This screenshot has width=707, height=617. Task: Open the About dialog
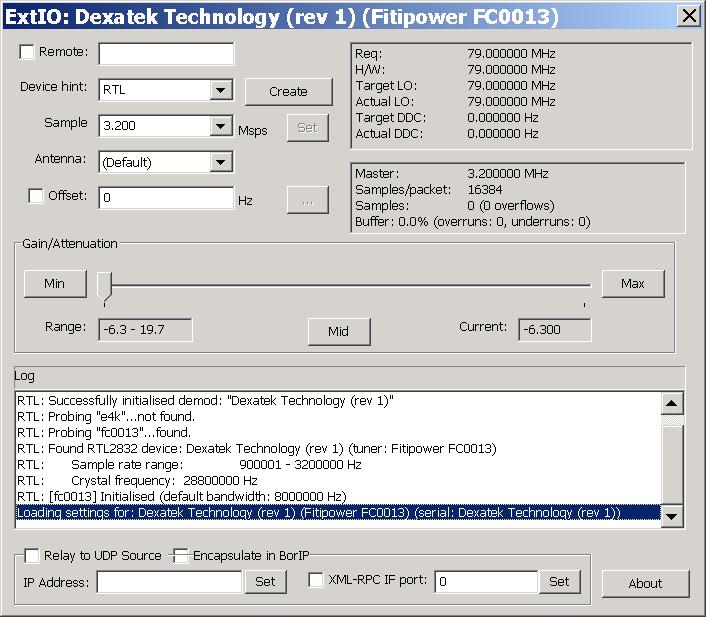tap(646, 584)
